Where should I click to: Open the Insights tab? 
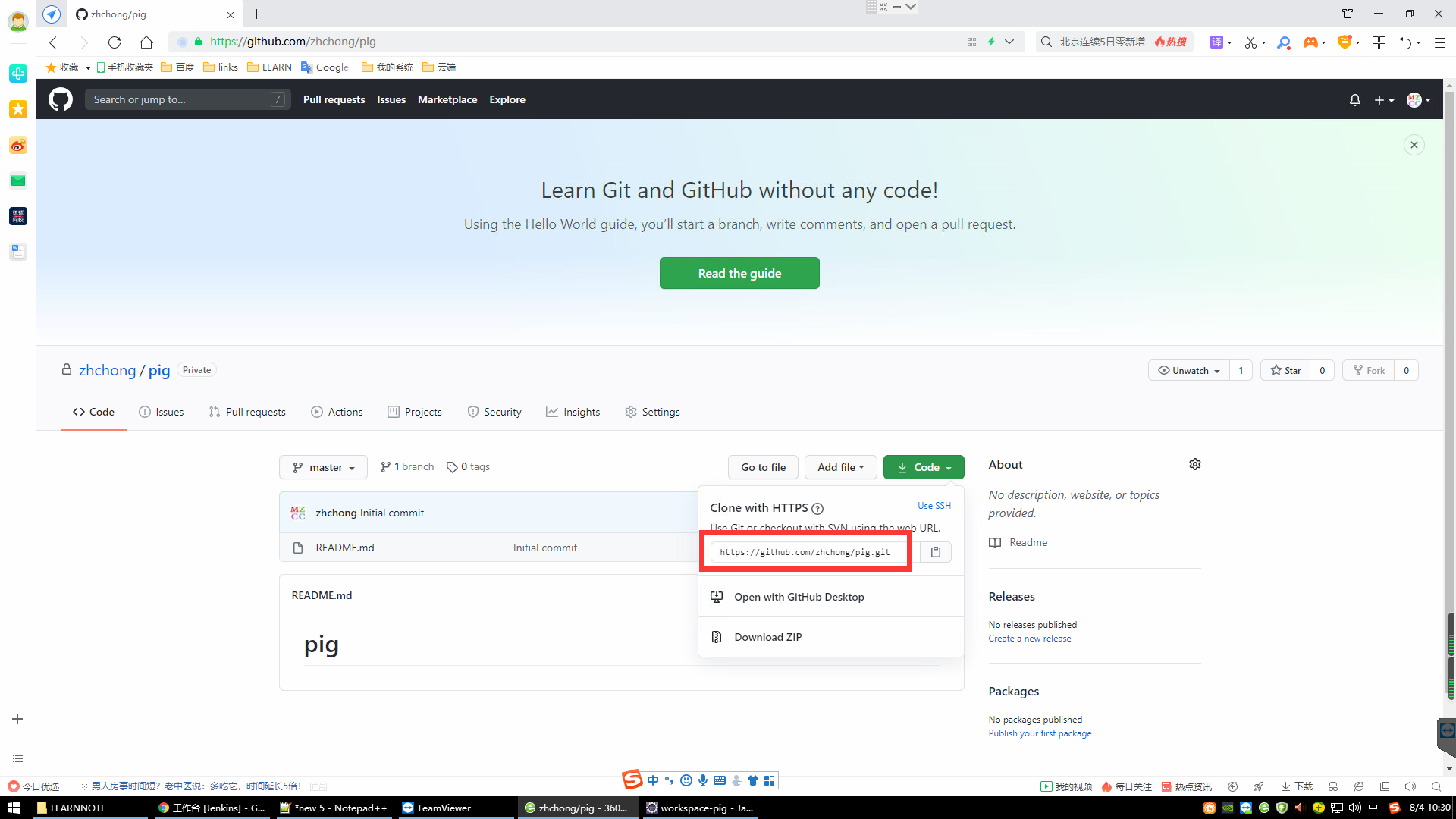coord(573,412)
